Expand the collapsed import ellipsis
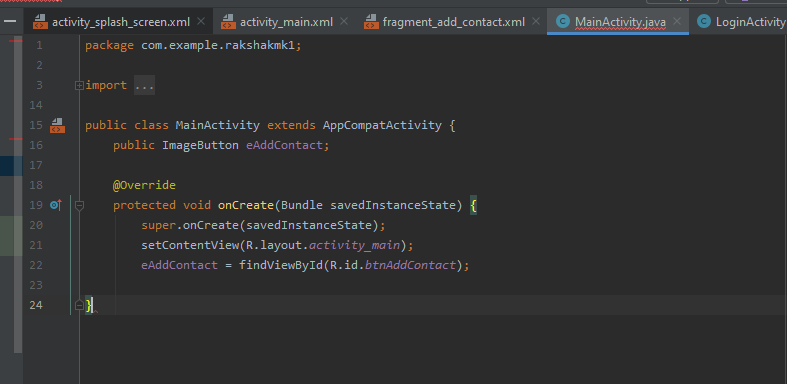 [x=145, y=85]
